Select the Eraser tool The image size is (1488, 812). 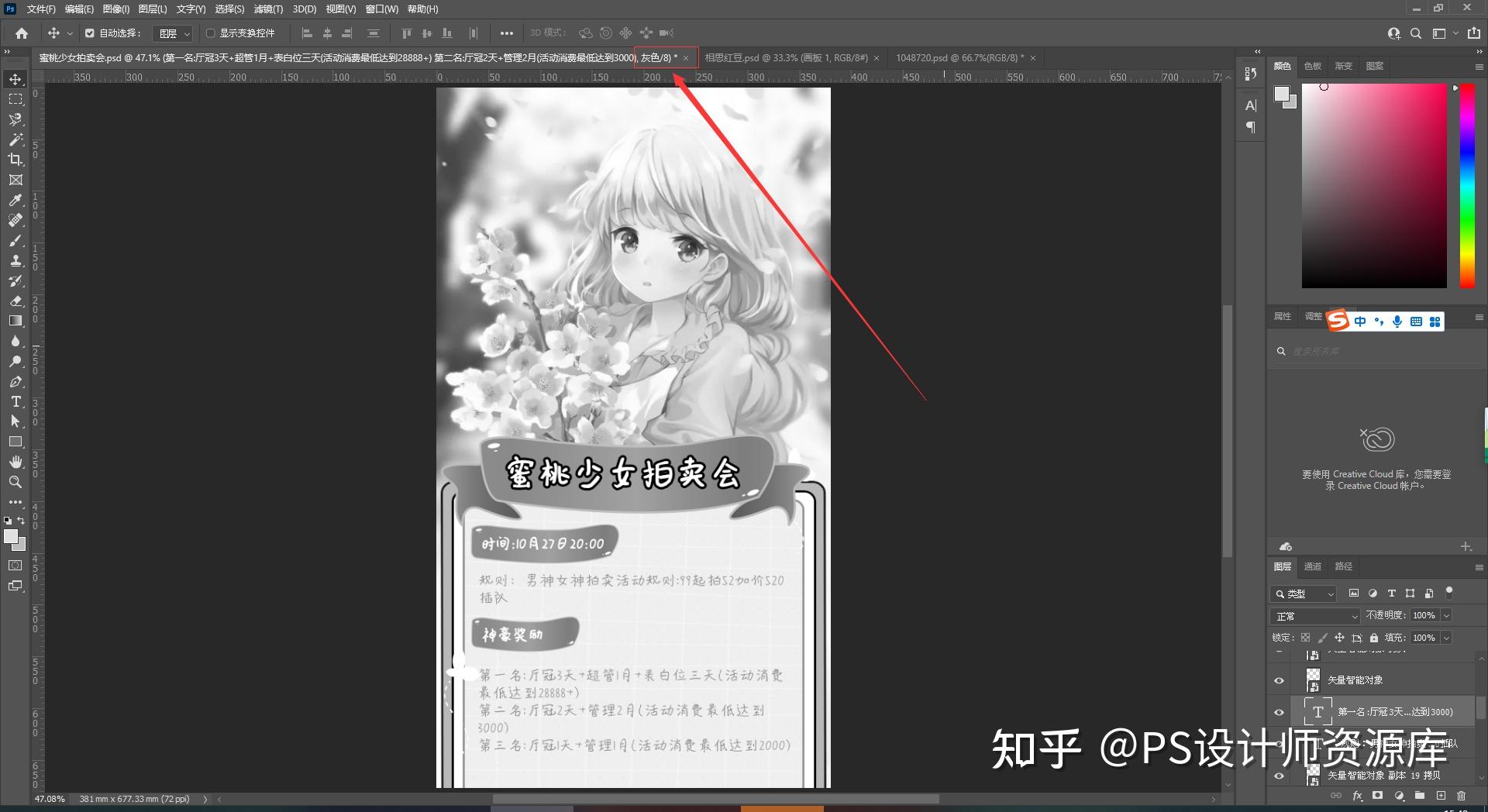(15, 301)
